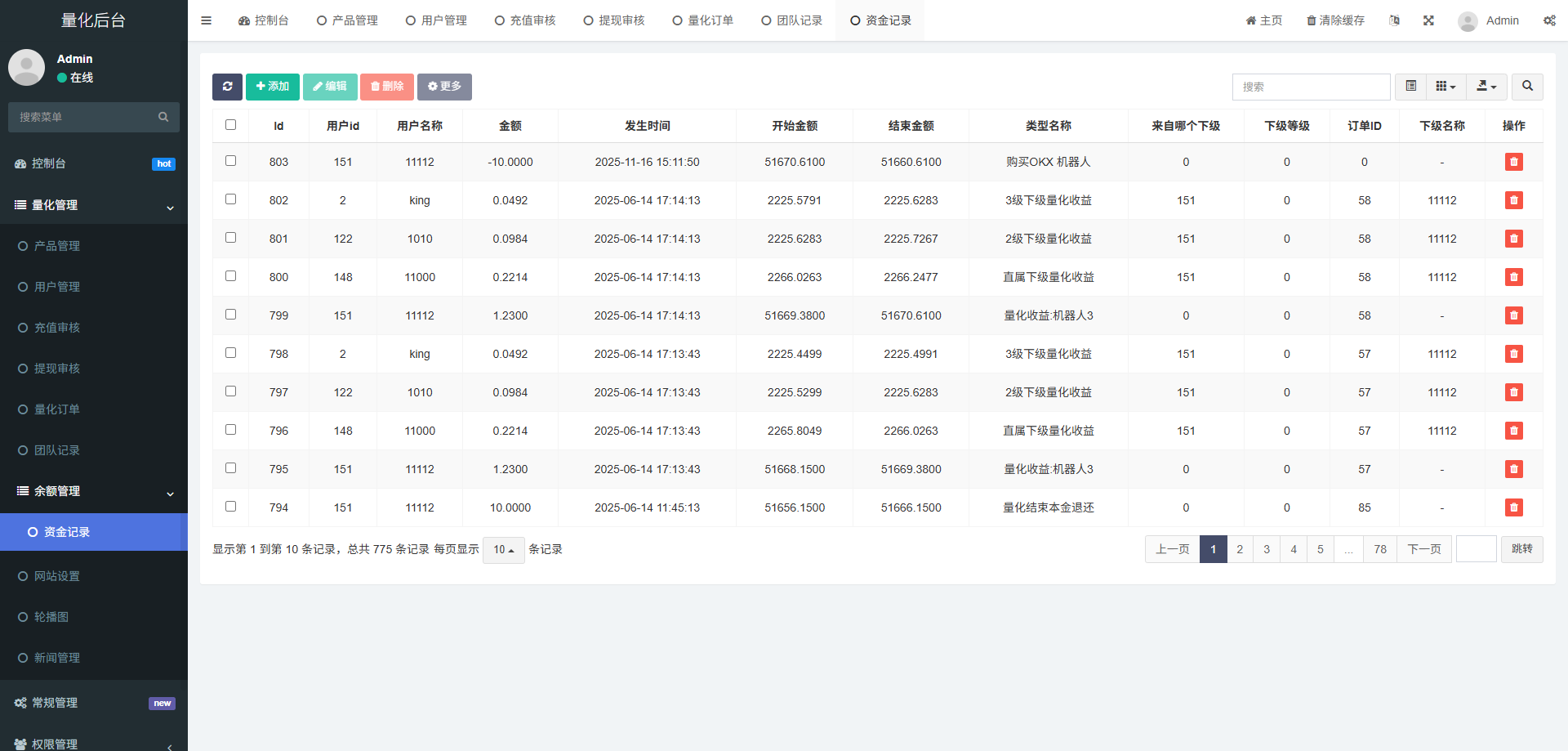Open the page size dropdown showing 10

coord(503,550)
